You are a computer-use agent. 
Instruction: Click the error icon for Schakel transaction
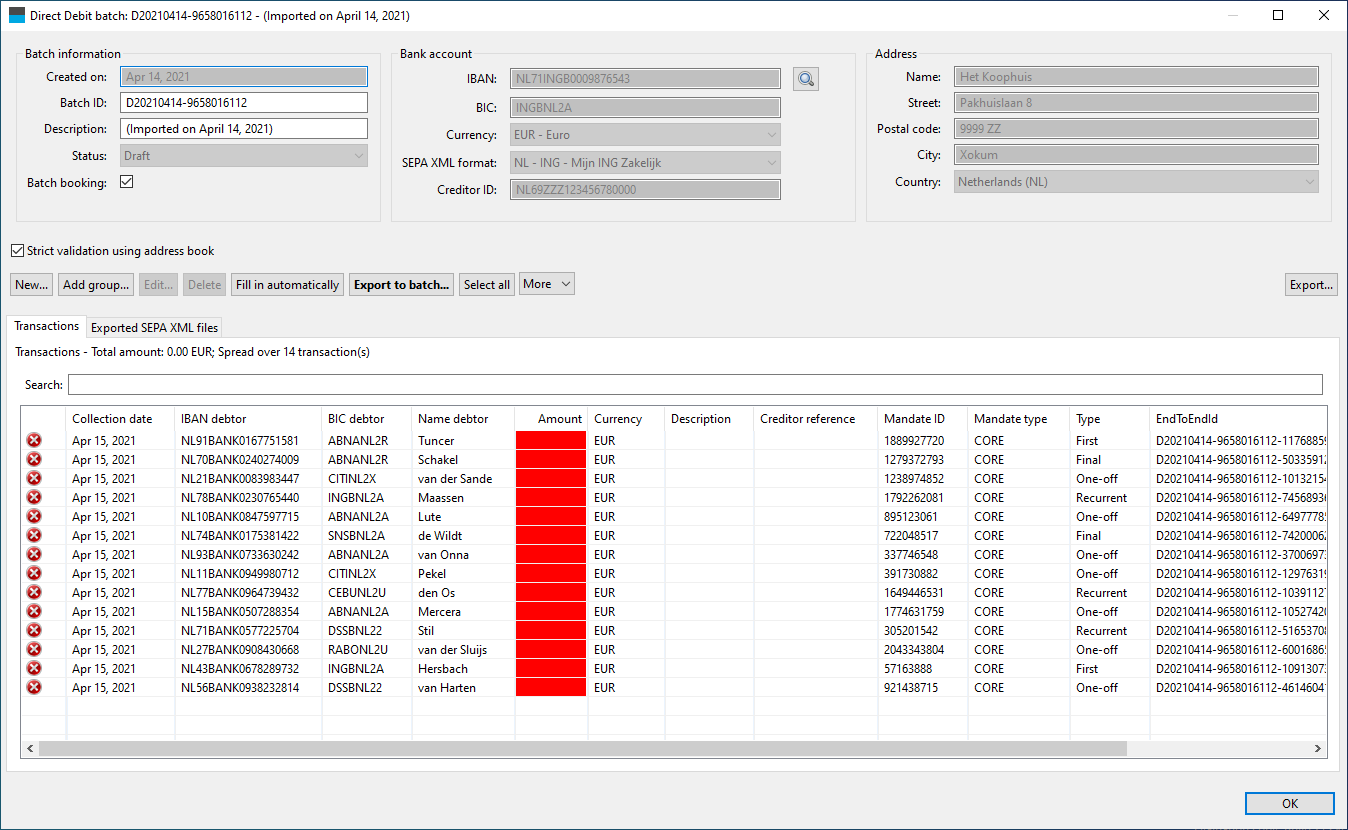point(34,459)
